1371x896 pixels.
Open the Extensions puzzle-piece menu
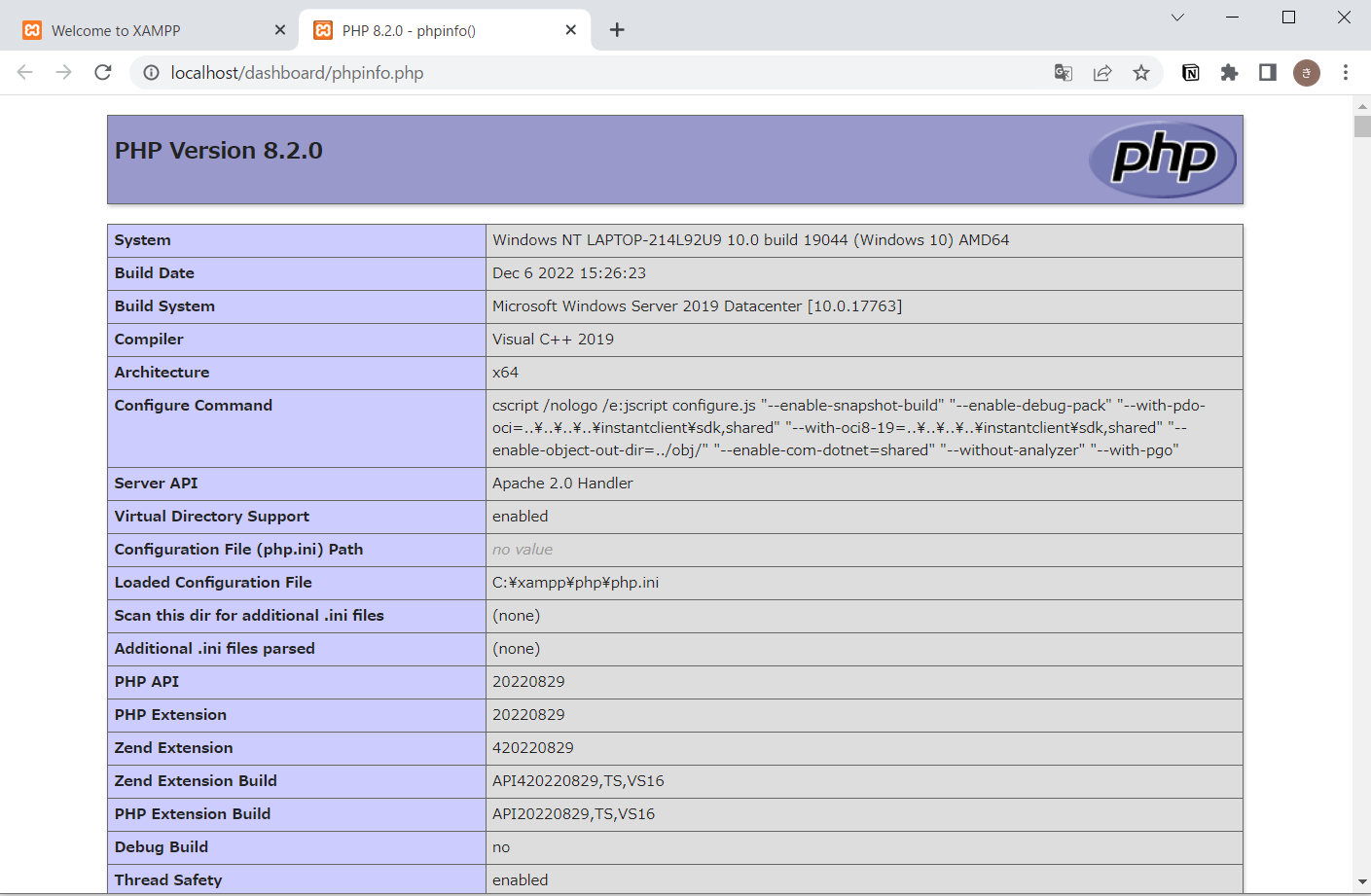[1229, 72]
